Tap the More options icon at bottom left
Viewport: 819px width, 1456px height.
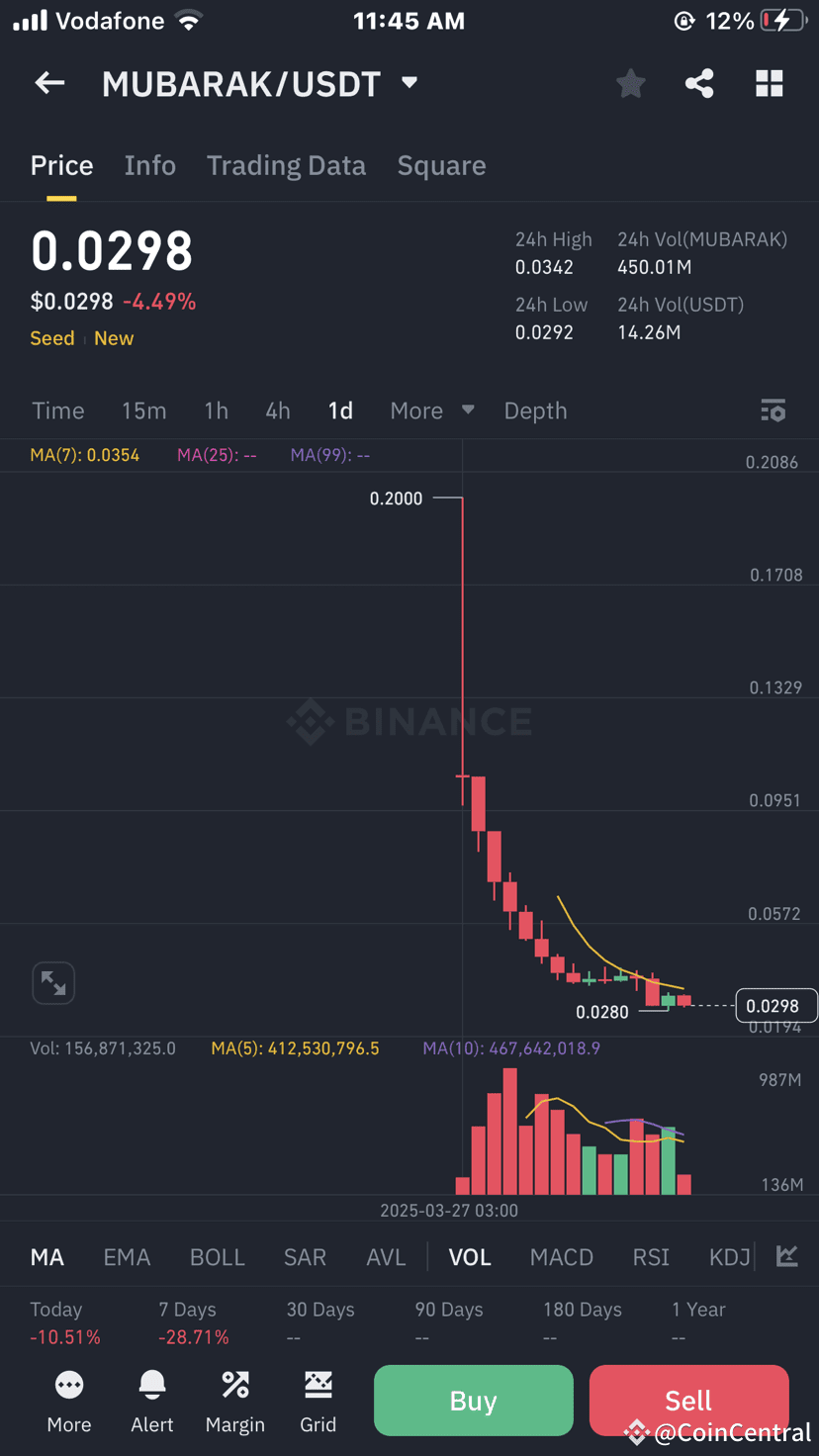pyautogui.click(x=68, y=1400)
